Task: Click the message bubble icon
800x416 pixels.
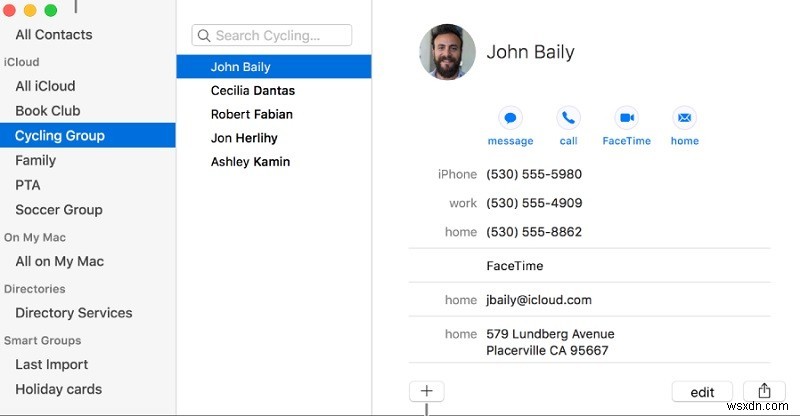Action: [x=510, y=118]
